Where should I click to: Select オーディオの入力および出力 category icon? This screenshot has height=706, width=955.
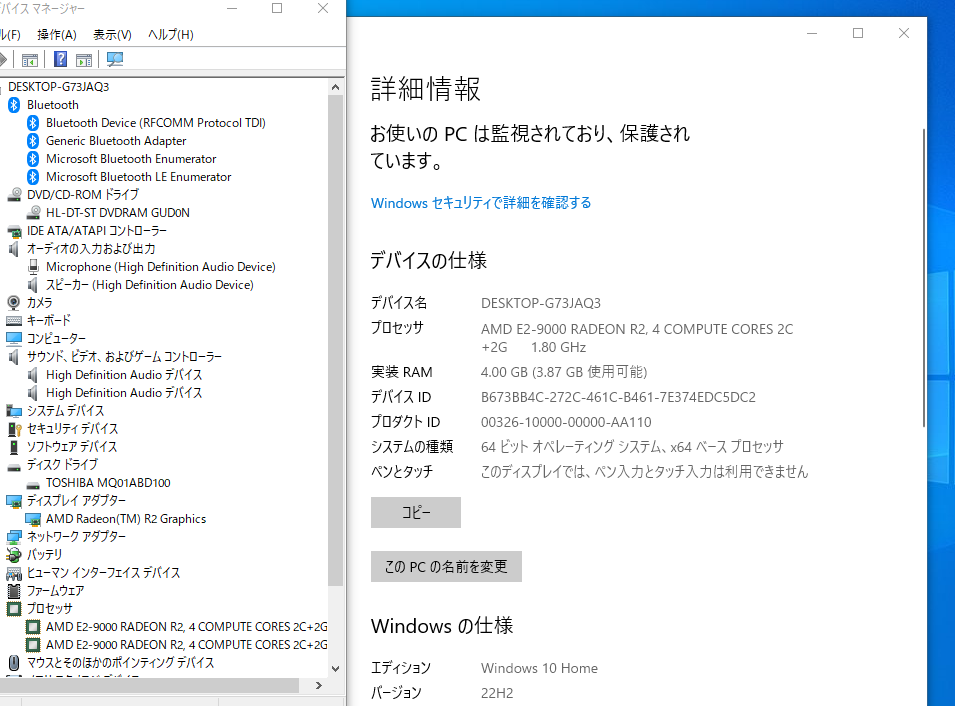tap(14, 249)
